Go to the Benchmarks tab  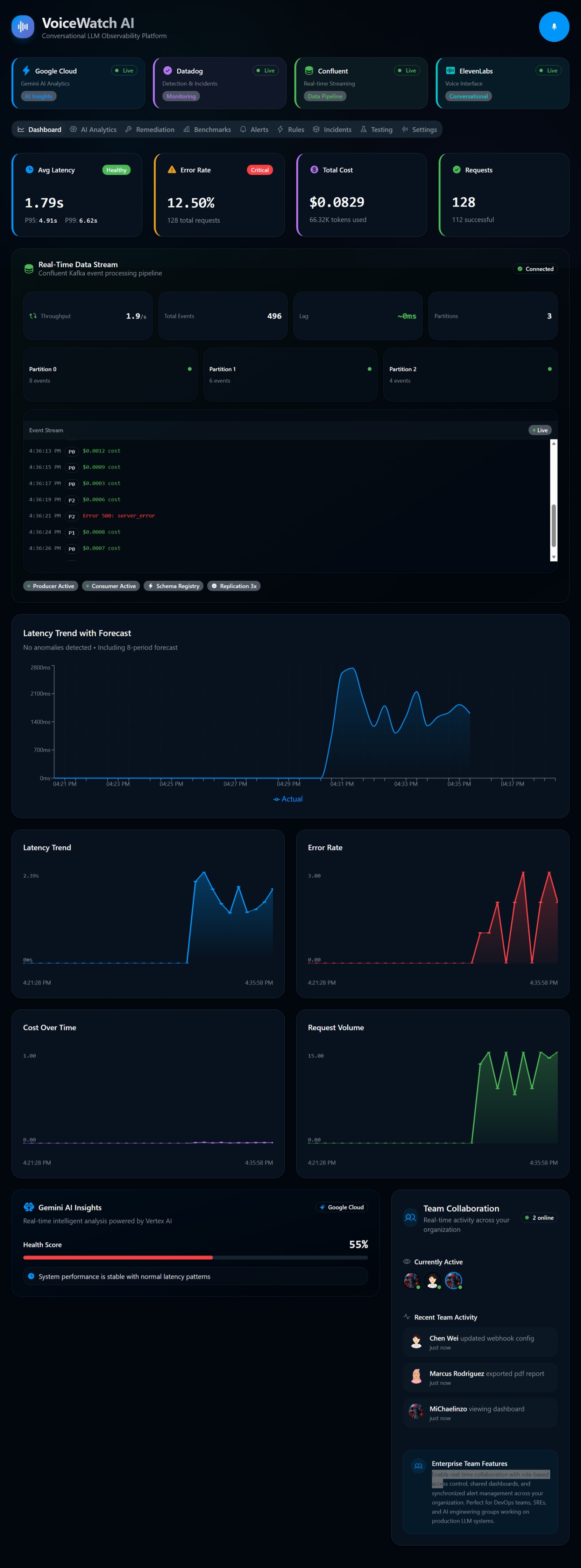[x=207, y=129]
